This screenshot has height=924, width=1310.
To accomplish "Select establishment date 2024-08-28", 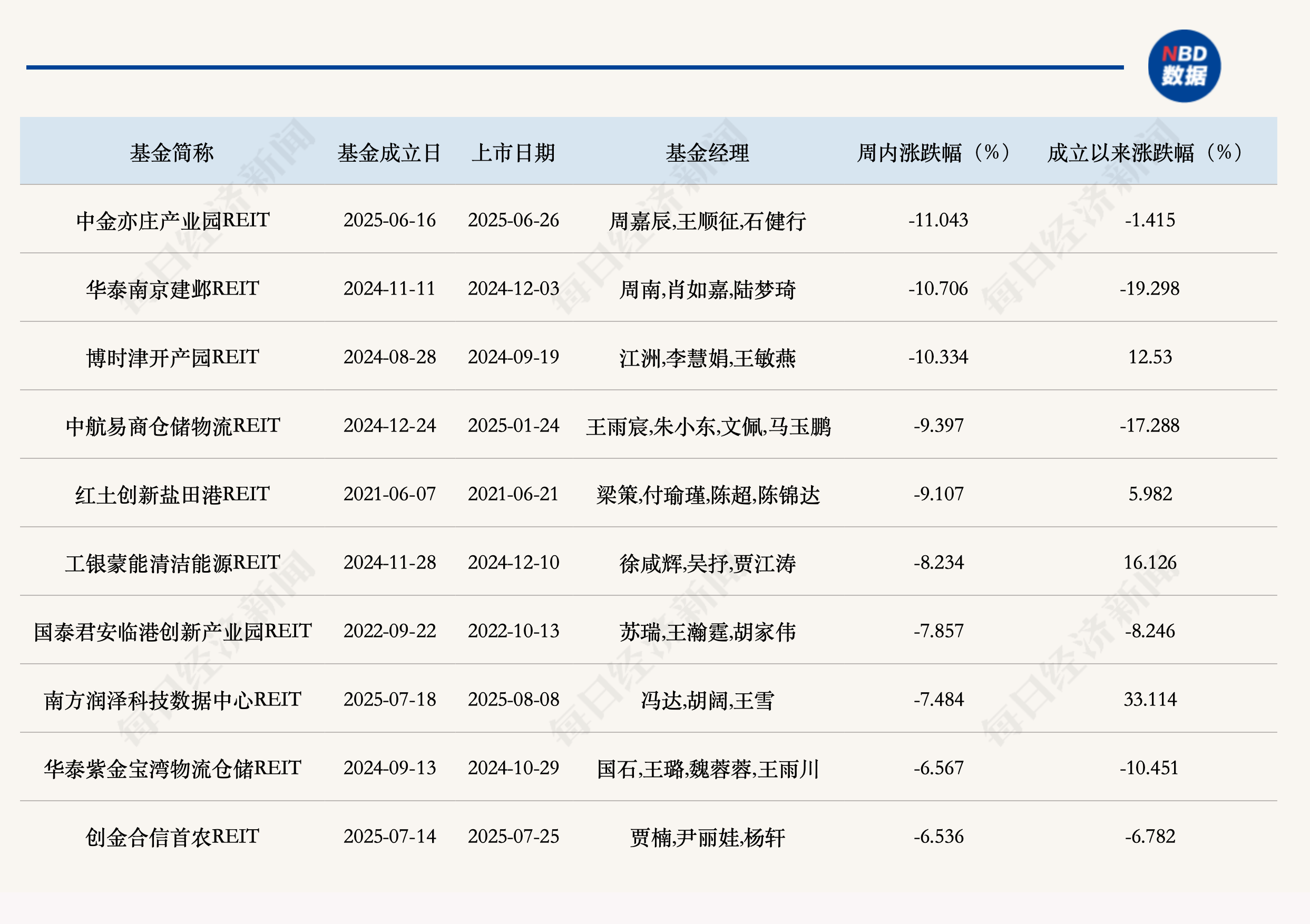I will (x=390, y=357).
